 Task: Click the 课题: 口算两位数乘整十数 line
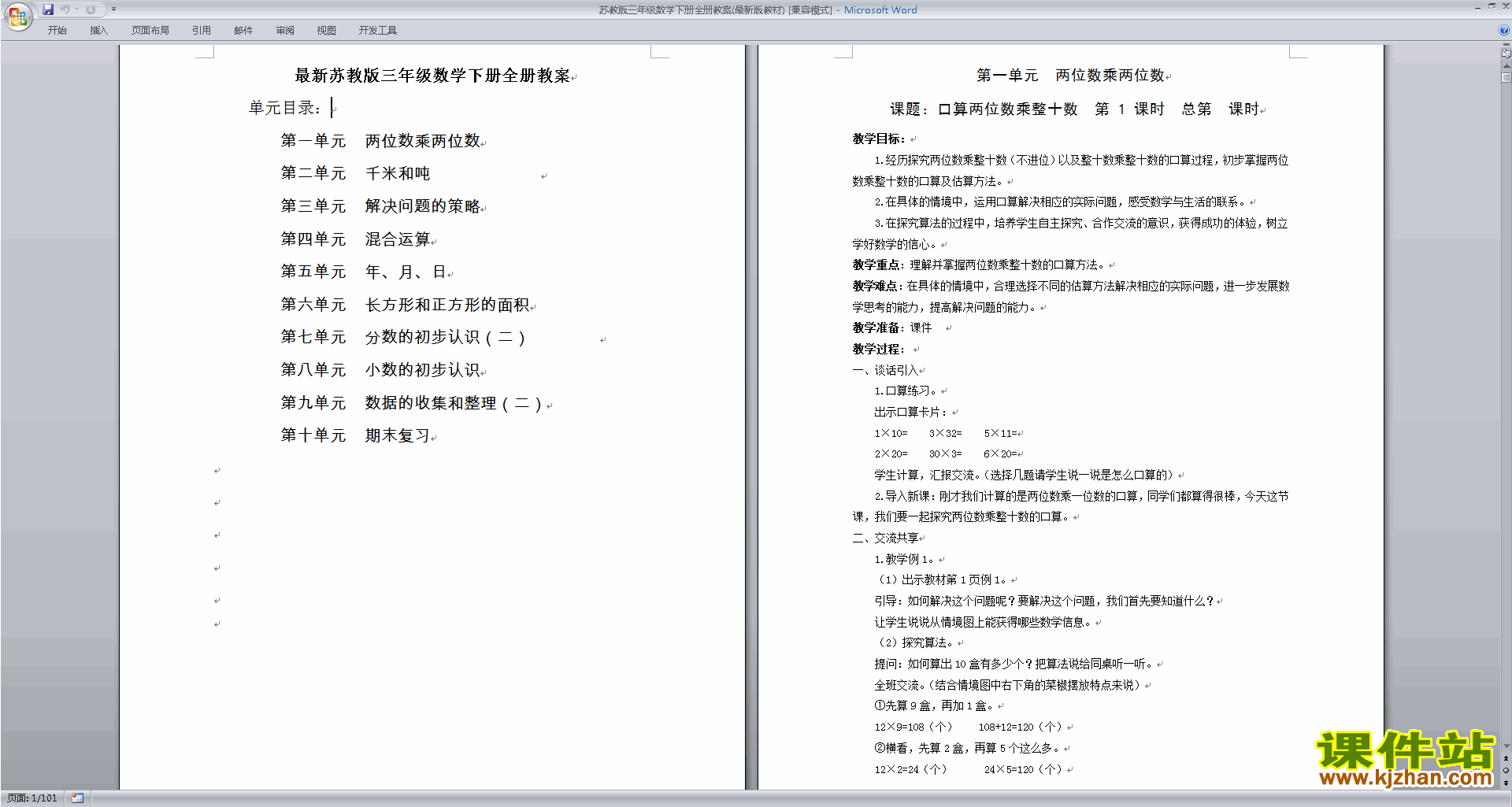[x=1076, y=109]
